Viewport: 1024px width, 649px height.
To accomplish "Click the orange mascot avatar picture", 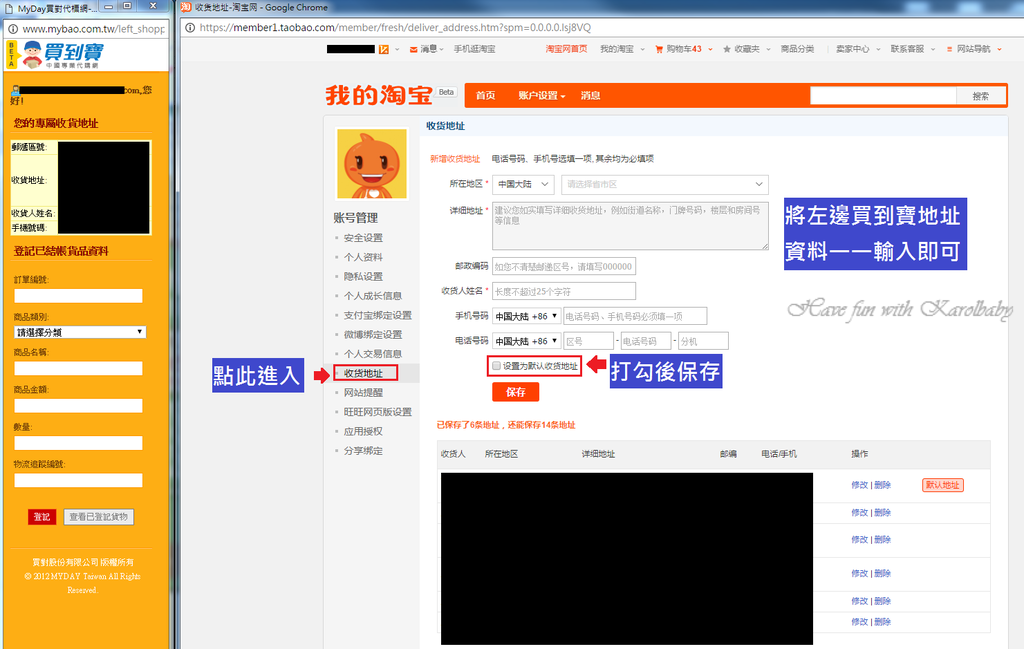I will [x=372, y=163].
